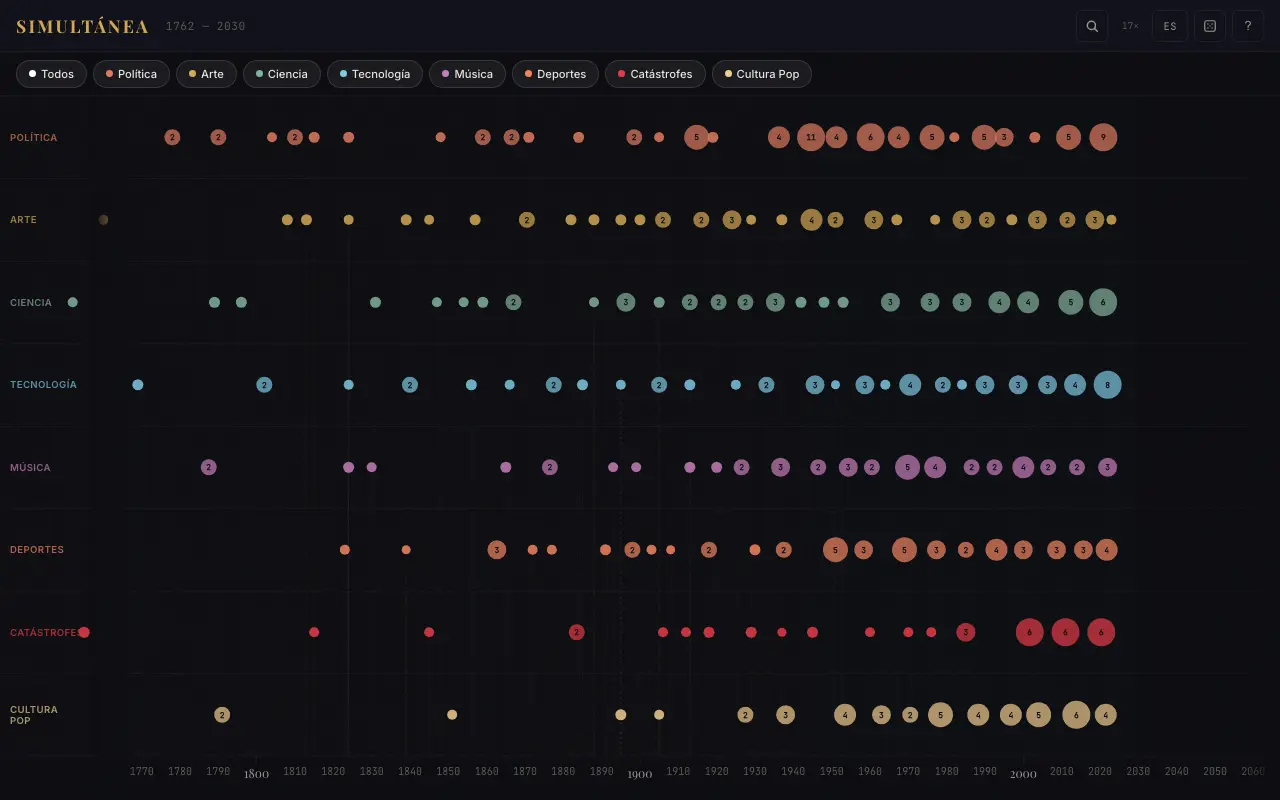The width and height of the screenshot is (1280, 800).
Task: Toggle the "Política" filter pill
Action: [x=131, y=73]
